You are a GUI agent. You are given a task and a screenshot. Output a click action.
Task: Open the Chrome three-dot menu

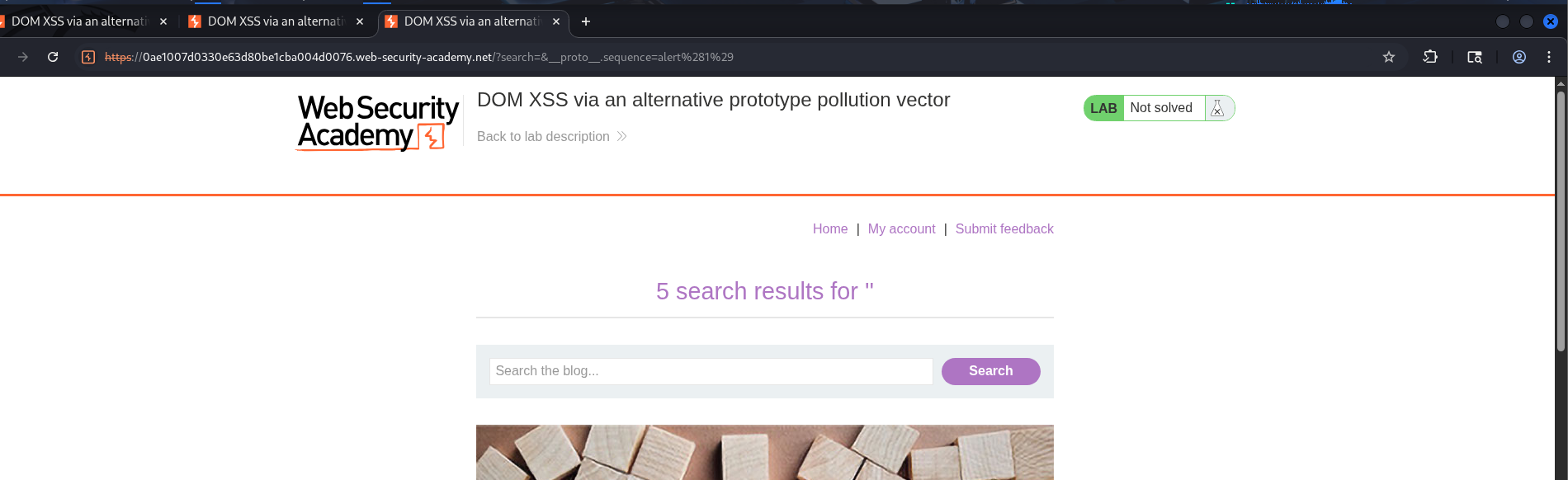[x=1549, y=57]
